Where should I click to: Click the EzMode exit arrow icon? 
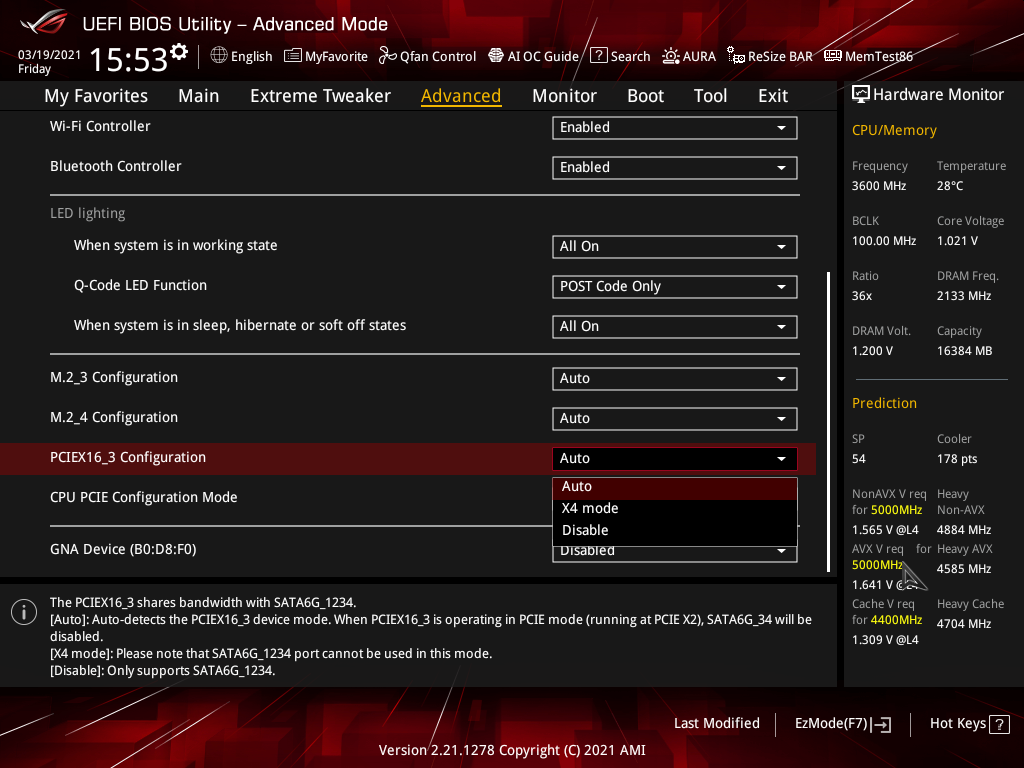pyautogui.click(x=881, y=724)
